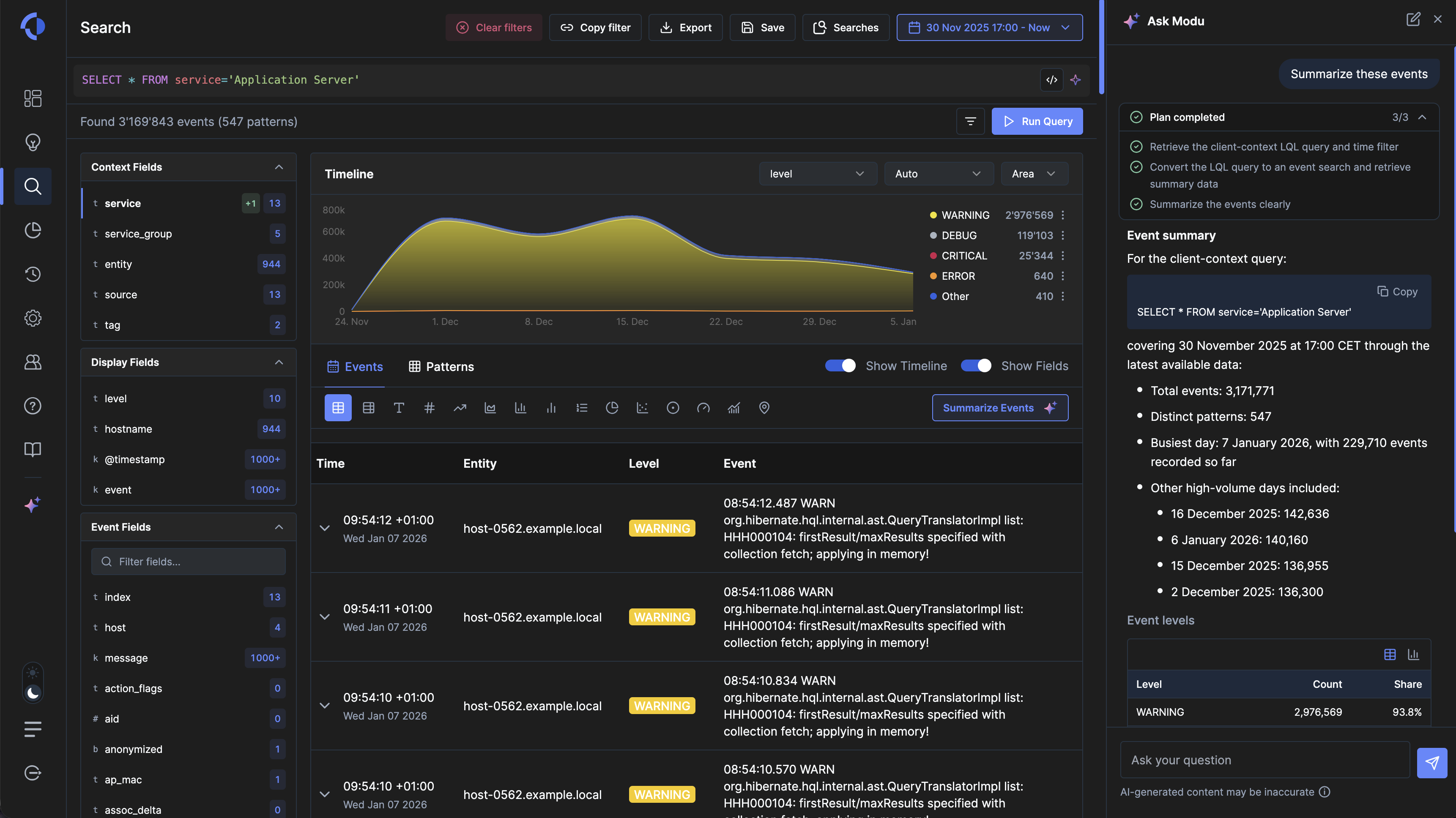The height and width of the screenshot is (818, 1456).
Task: Select the scatter plot visualization icon
Action: (x=642, y=408)
